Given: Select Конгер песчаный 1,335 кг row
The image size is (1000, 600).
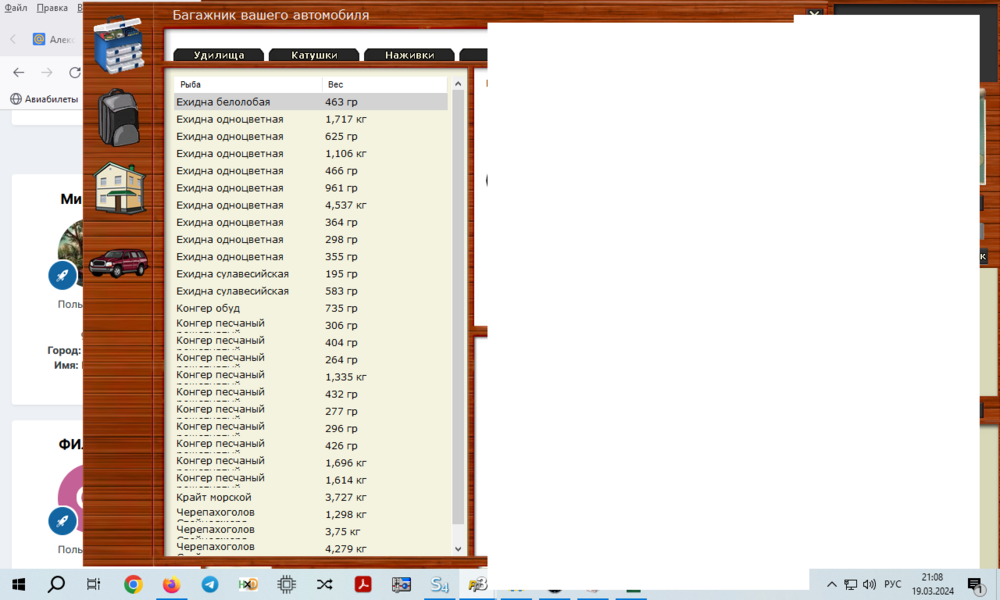Looking at the screenshot, I should [311, 377].
